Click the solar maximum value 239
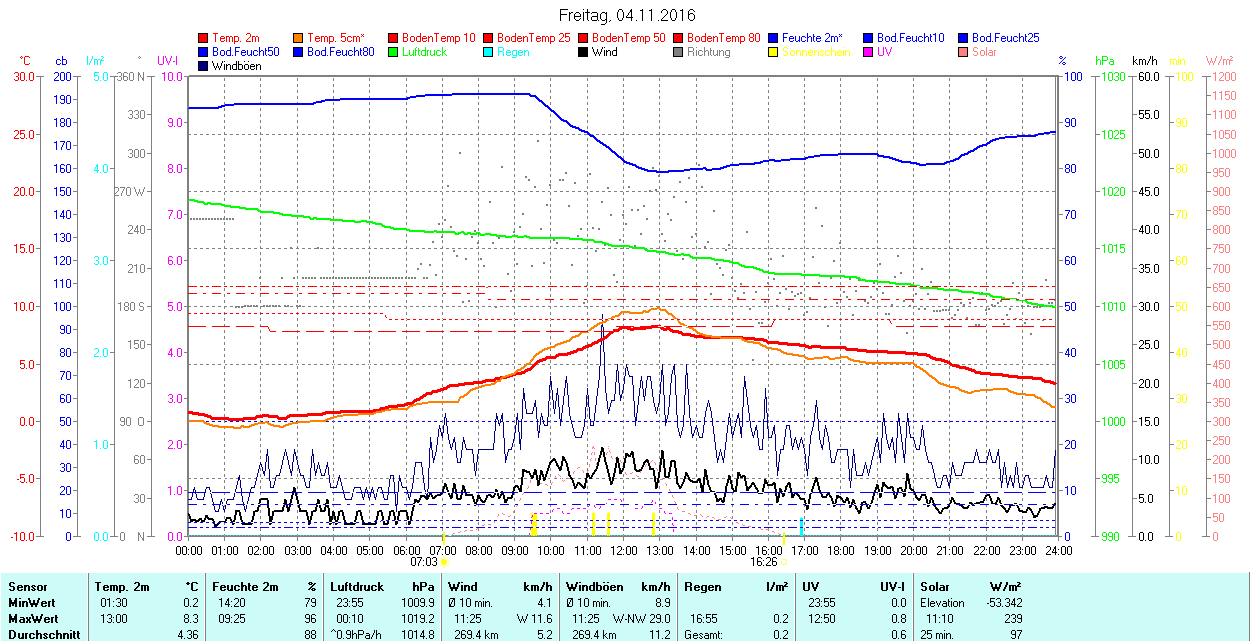 coord(1013,619)
